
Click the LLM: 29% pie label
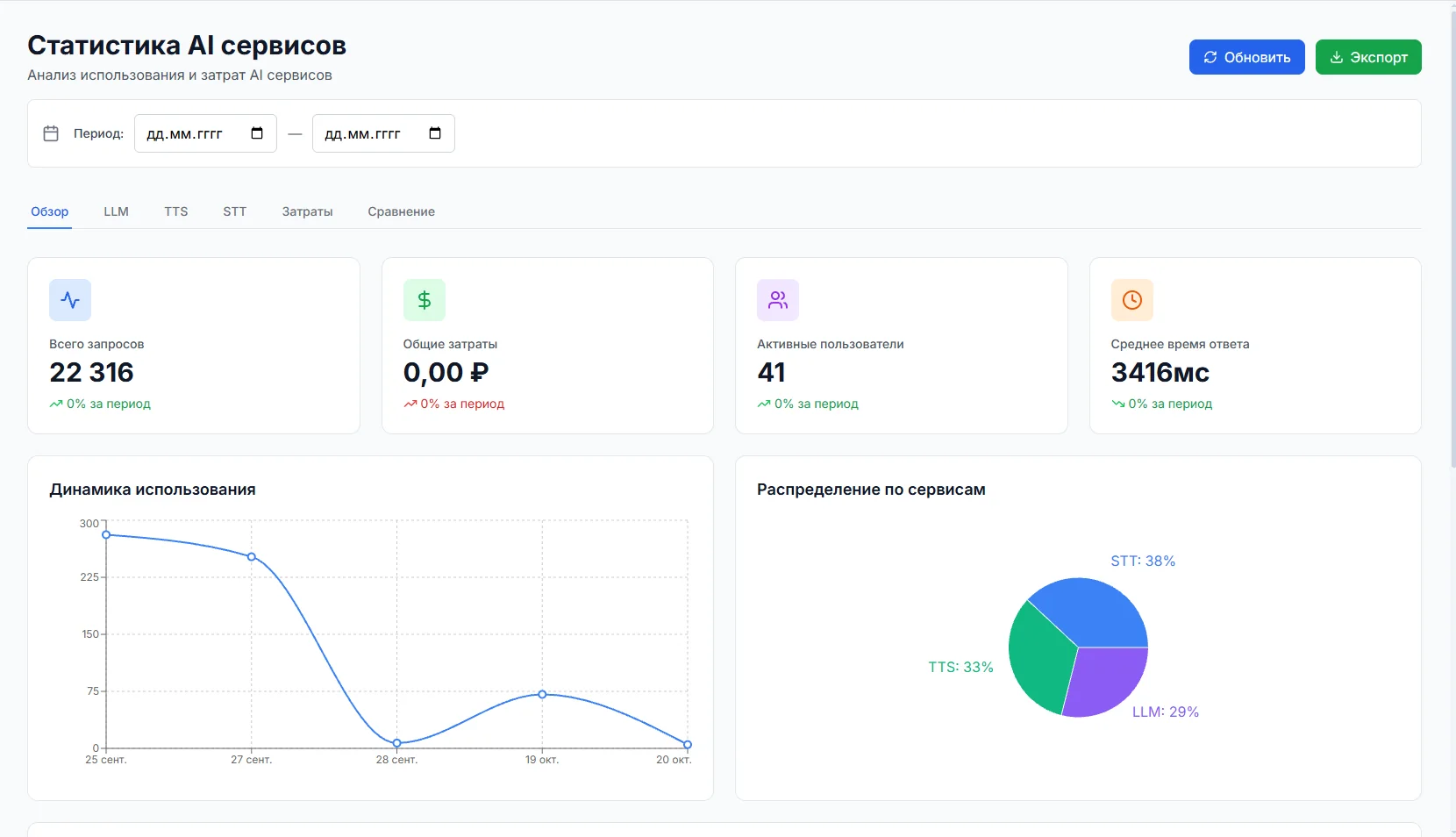1166,712
